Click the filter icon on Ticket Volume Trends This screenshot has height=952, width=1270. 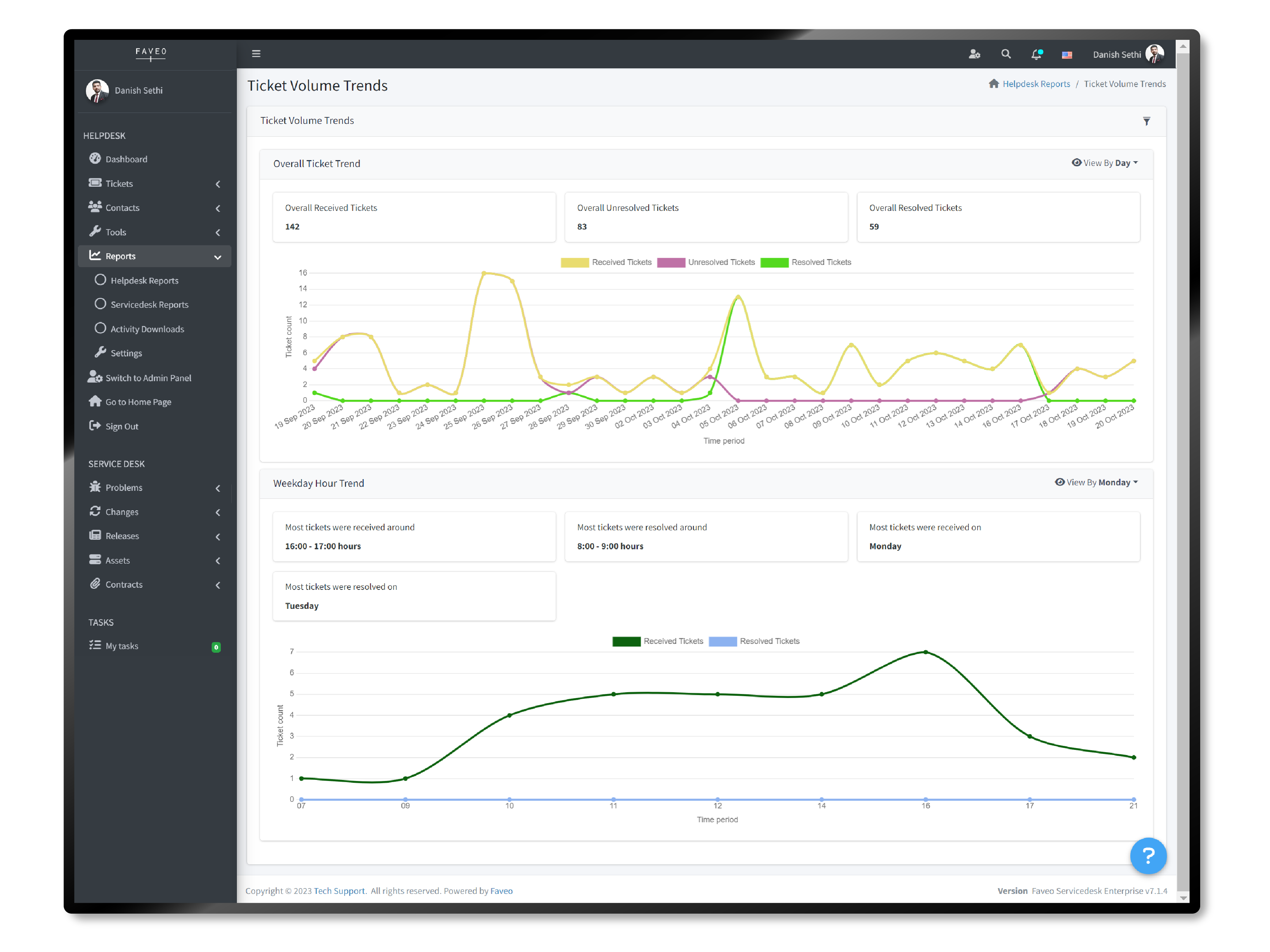1147,121
